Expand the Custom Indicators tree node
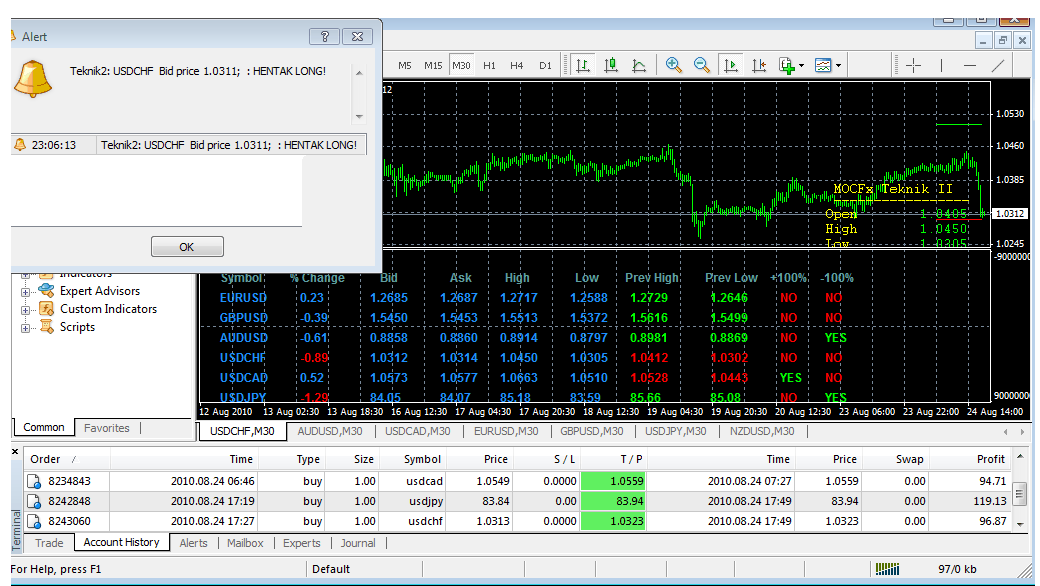The height and width of the screenshot is (586, 1040). click(25, 310)
